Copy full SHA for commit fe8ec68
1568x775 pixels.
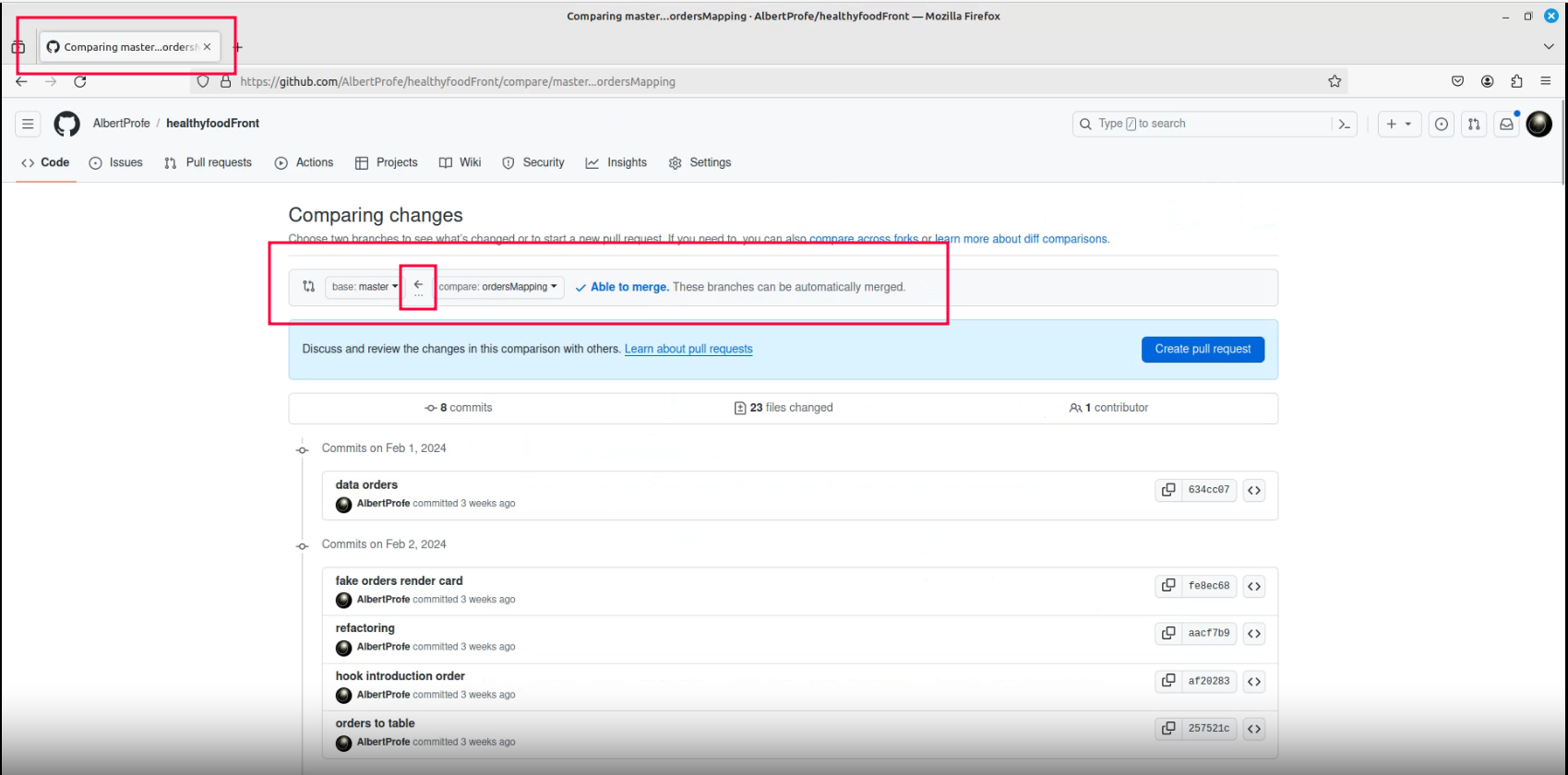(1168, 586)
